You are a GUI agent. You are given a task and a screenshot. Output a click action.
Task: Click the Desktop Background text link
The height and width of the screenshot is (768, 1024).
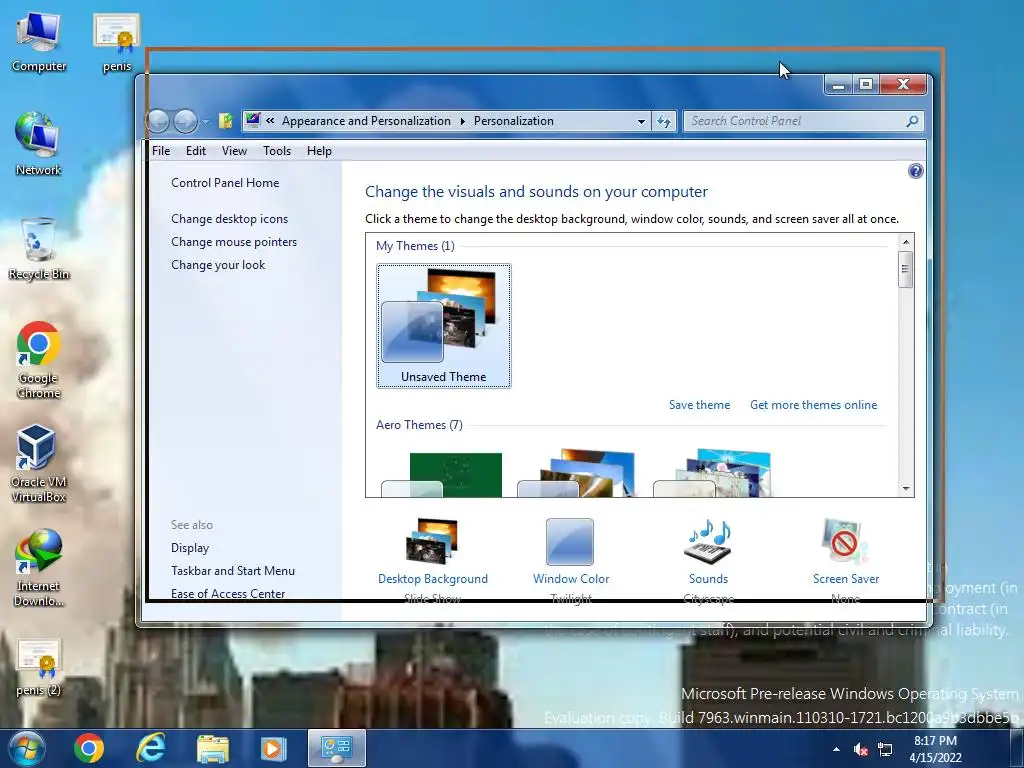[x=432, y=579]
